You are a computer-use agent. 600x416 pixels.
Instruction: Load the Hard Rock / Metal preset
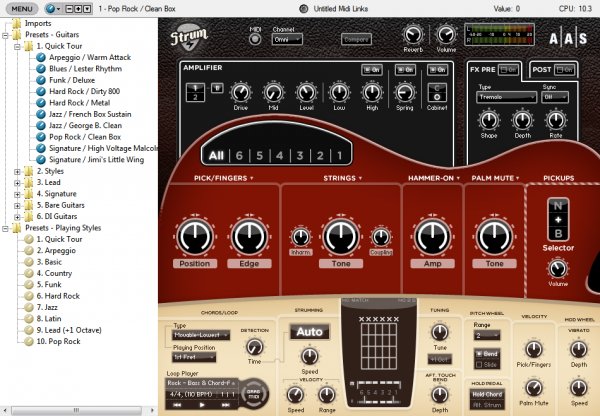[x=79, y=103]
